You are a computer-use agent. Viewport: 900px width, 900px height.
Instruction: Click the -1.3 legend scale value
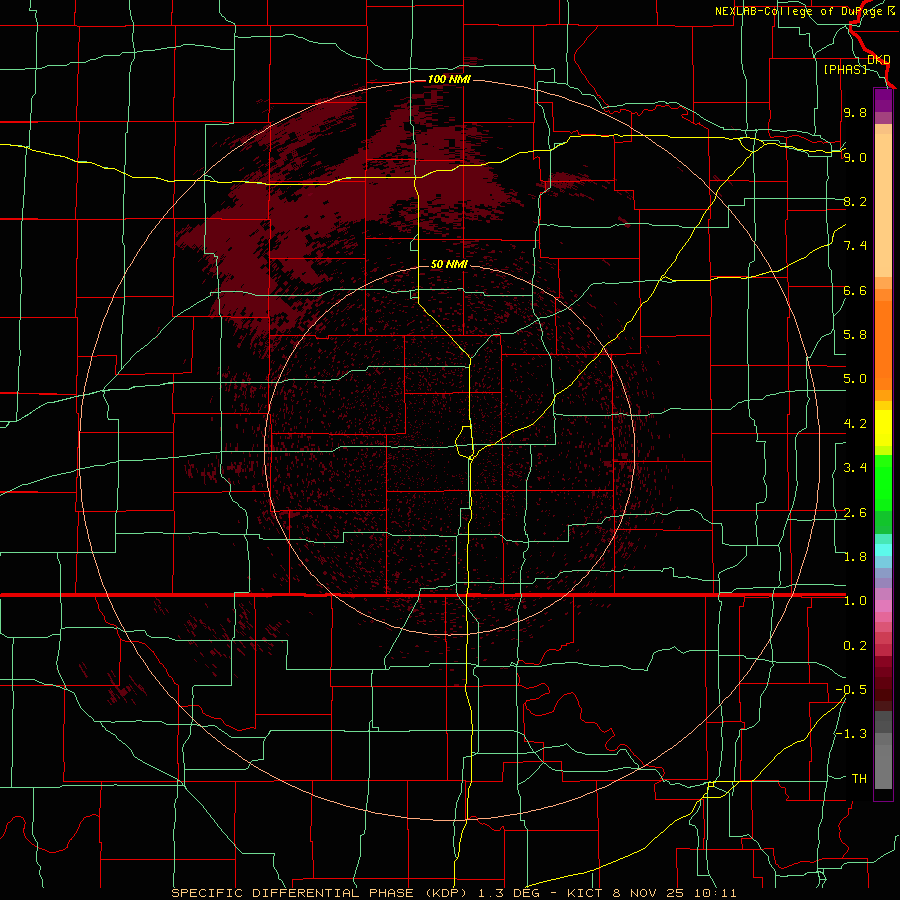[851, 734]
